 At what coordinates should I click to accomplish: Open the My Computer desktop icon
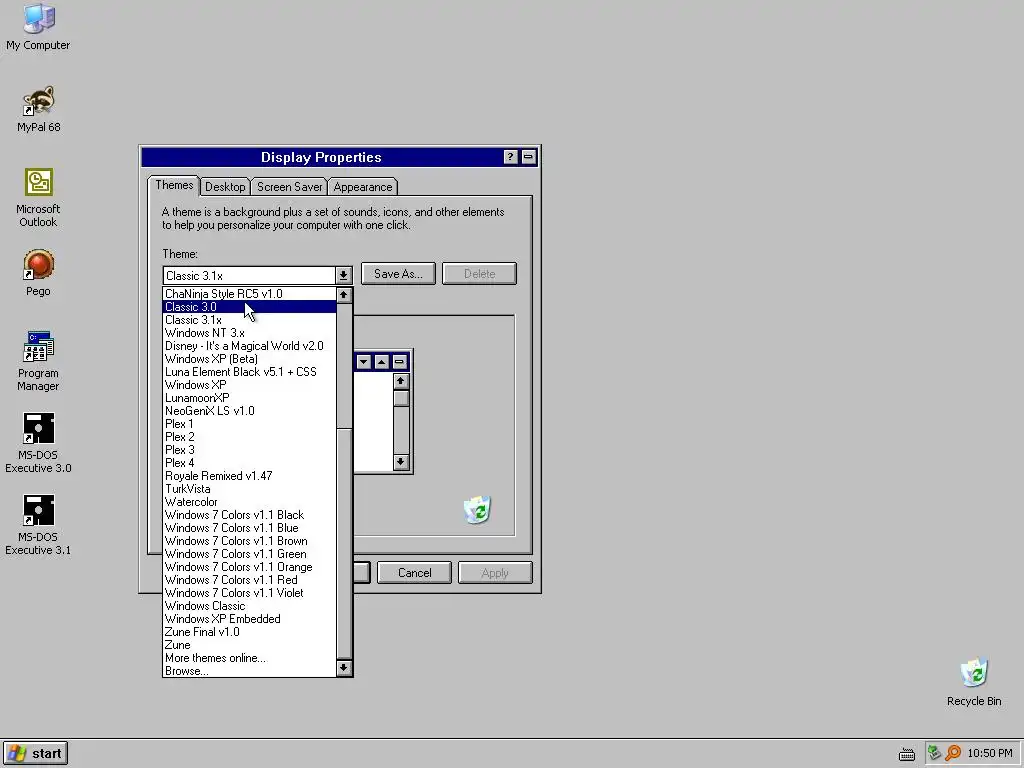click(38, 26)
